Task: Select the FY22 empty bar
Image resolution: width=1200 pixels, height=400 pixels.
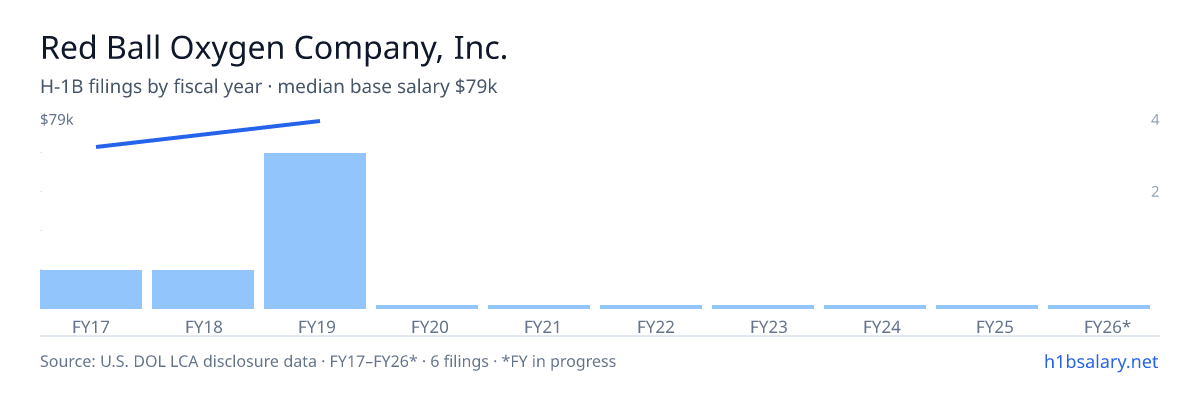Action: [651, 306]
